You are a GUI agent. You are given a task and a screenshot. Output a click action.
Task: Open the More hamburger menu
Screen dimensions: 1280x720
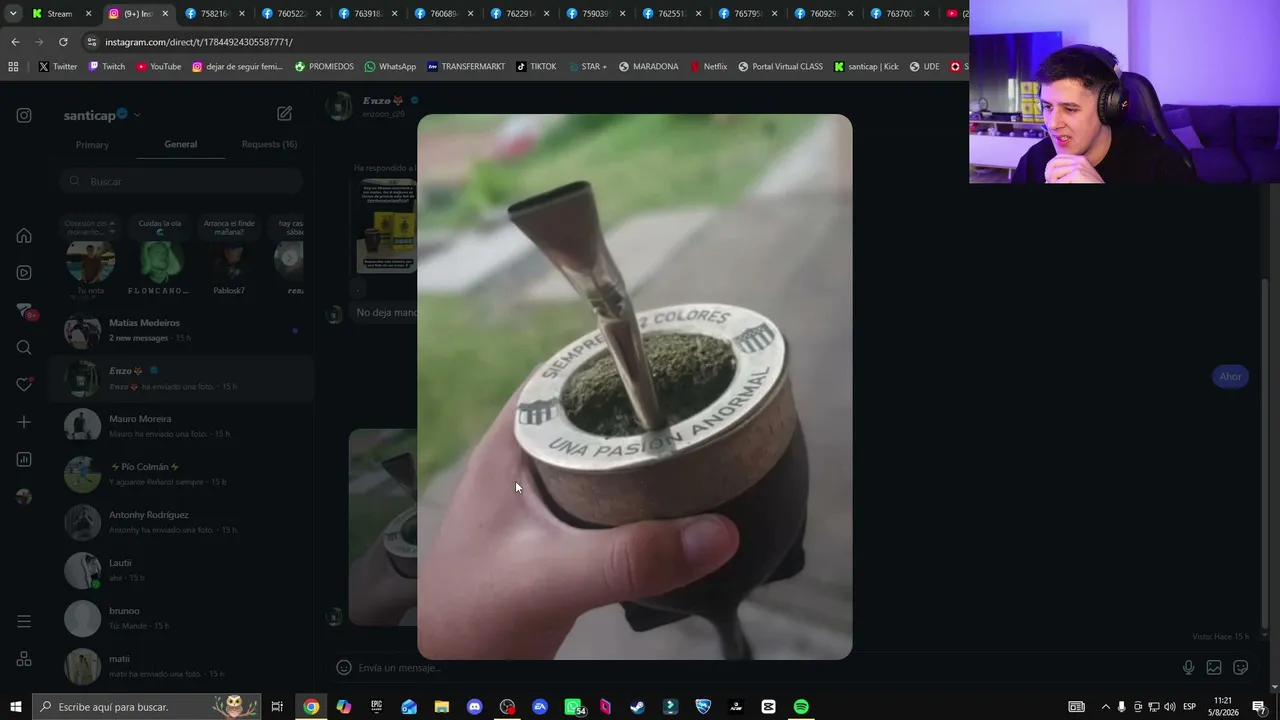coord(24,622)
